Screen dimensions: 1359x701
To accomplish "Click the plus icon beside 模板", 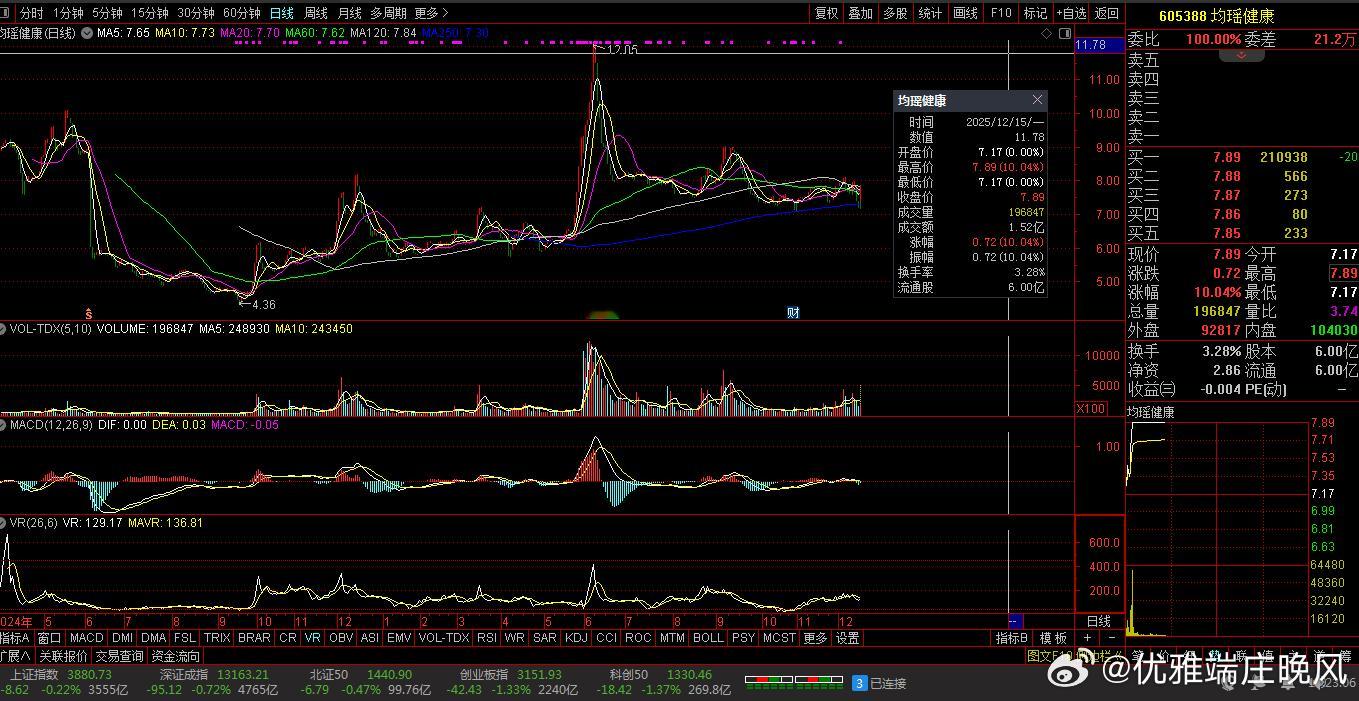I will (1089, 638).
